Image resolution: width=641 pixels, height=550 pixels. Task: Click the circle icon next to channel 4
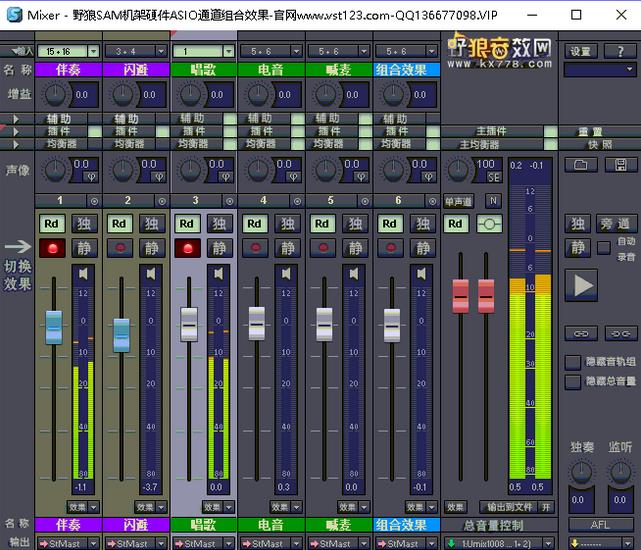tap(297, 201)
